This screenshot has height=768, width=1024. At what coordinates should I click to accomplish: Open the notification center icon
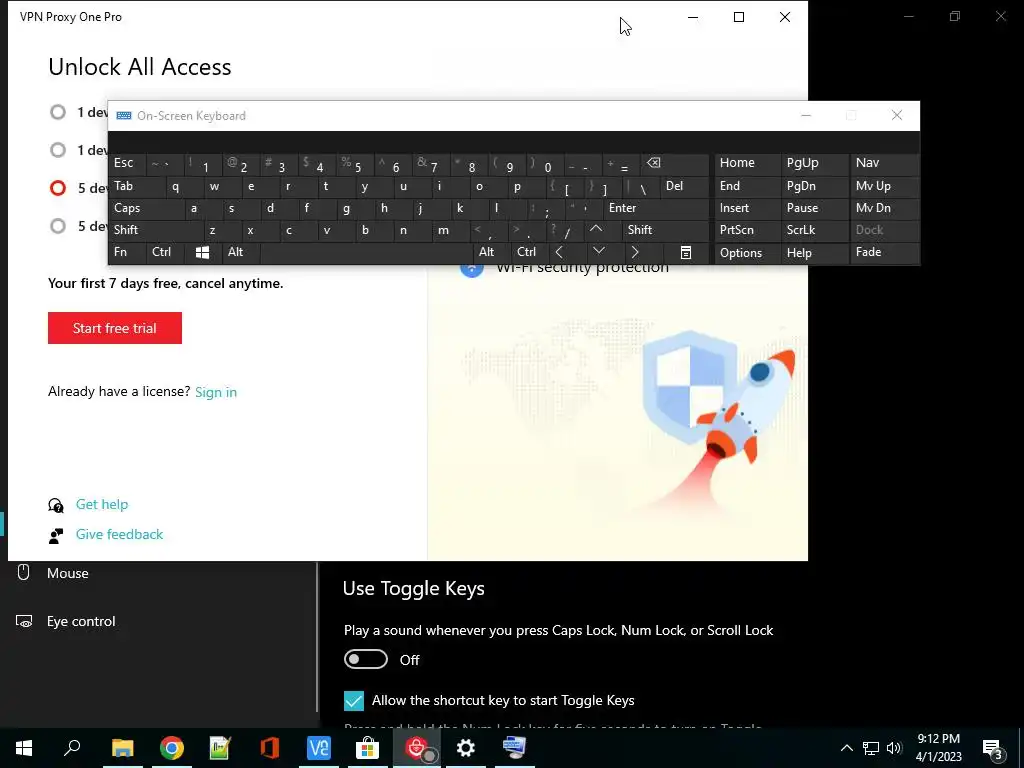point(993,748)
